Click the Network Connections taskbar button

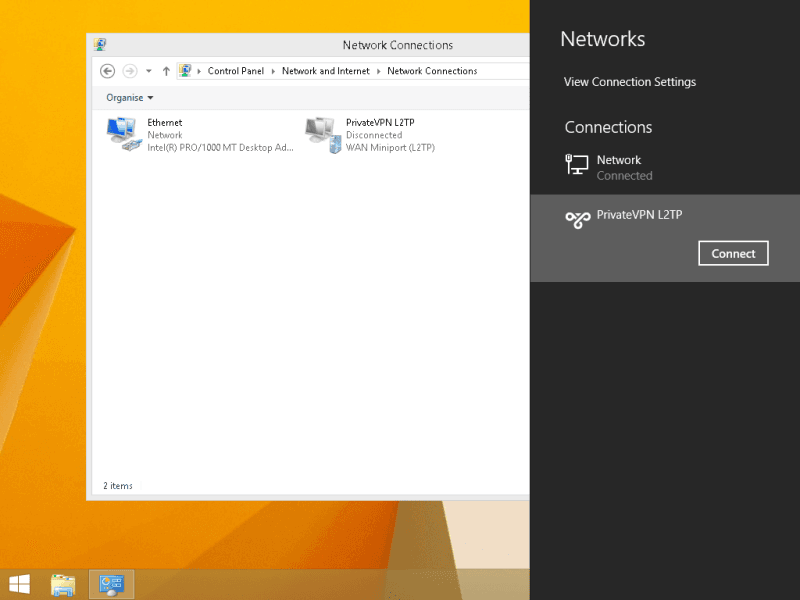111,584
